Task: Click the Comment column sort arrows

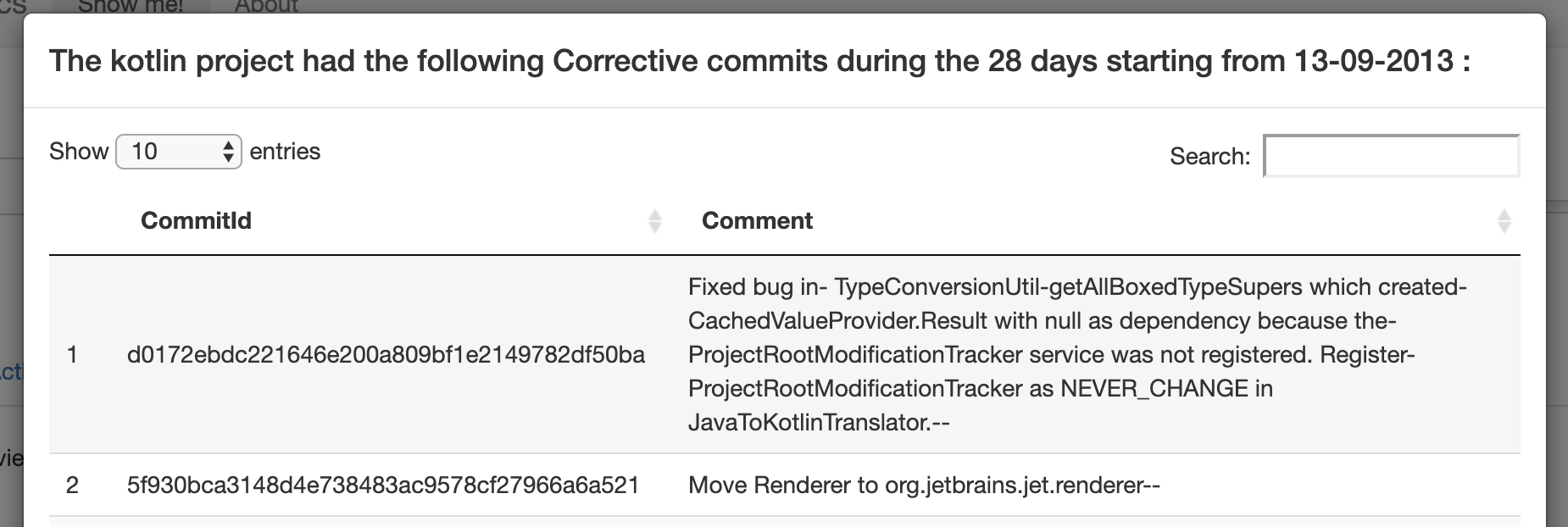Action: pos(1504,221)
